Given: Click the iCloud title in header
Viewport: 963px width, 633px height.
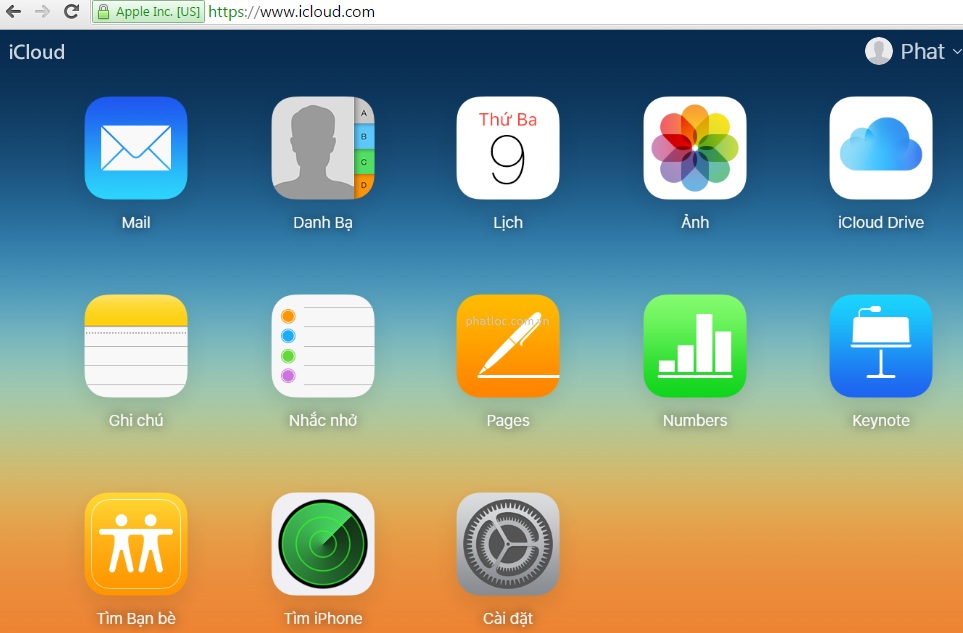Looking at the screenshot, I should point(36,52).
